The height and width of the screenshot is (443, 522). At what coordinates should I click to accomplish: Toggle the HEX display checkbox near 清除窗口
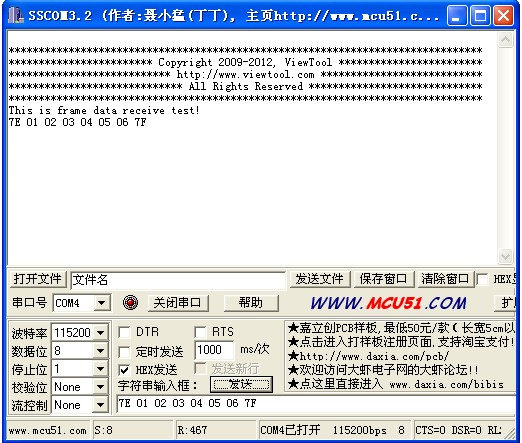(x=482, y=279)
